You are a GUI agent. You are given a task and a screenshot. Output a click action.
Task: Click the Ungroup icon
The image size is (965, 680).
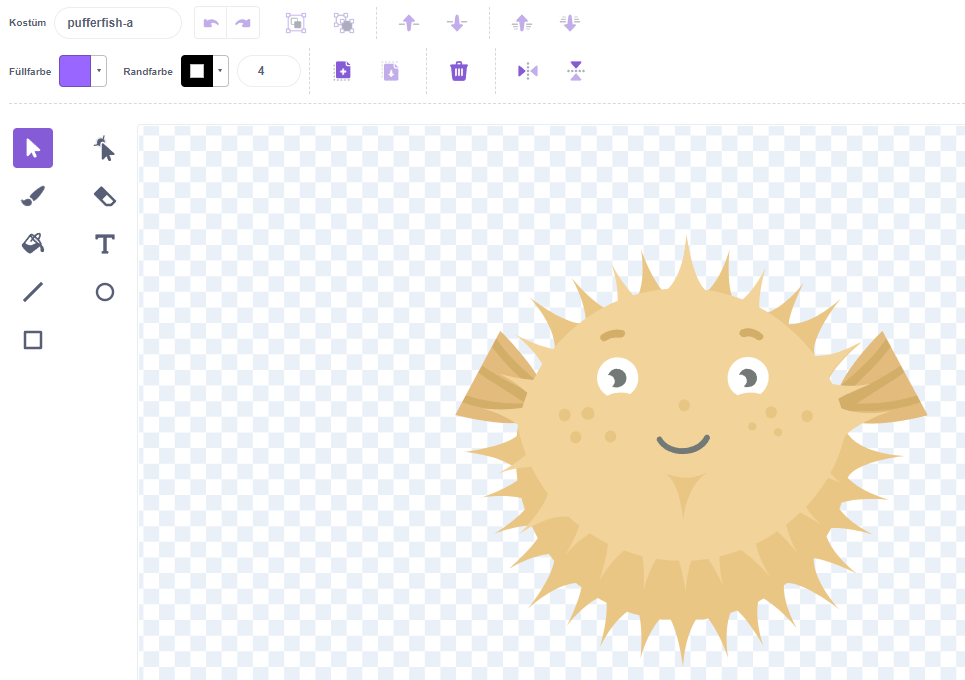(x=344, y=23)
